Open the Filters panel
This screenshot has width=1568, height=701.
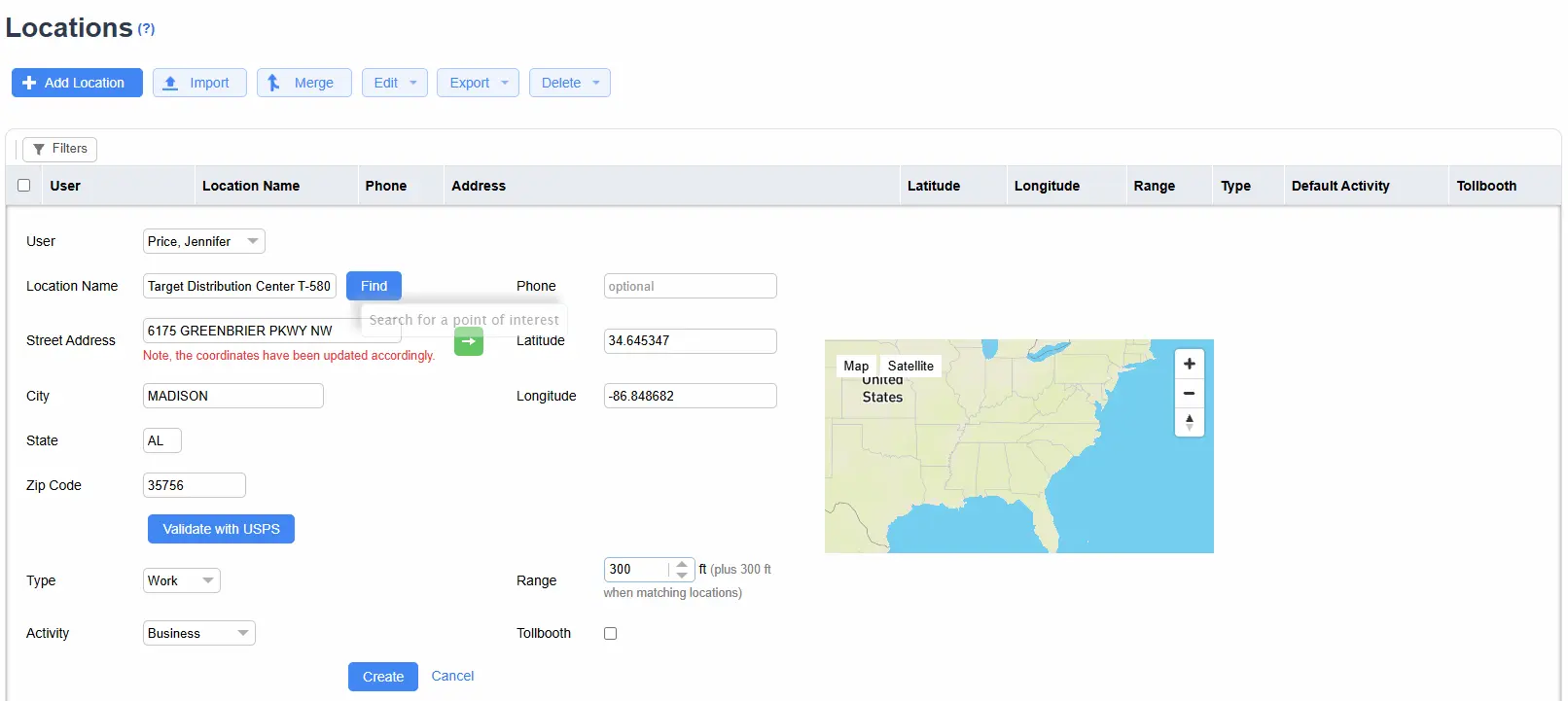coord(59,149)
